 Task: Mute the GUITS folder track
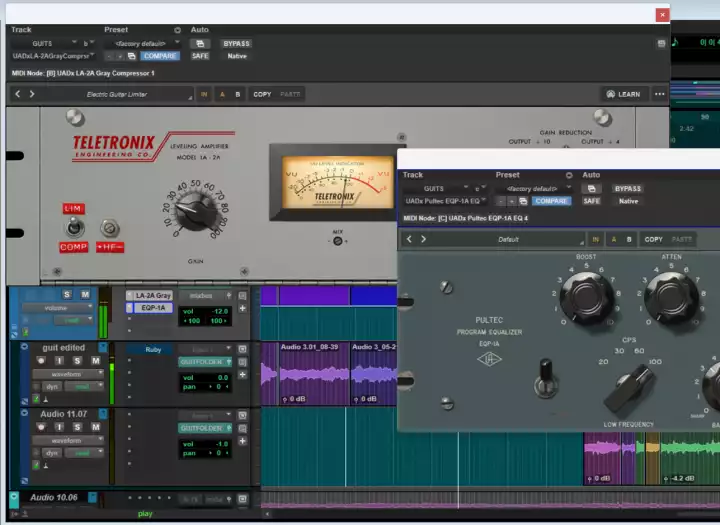(x=85, y=294)
